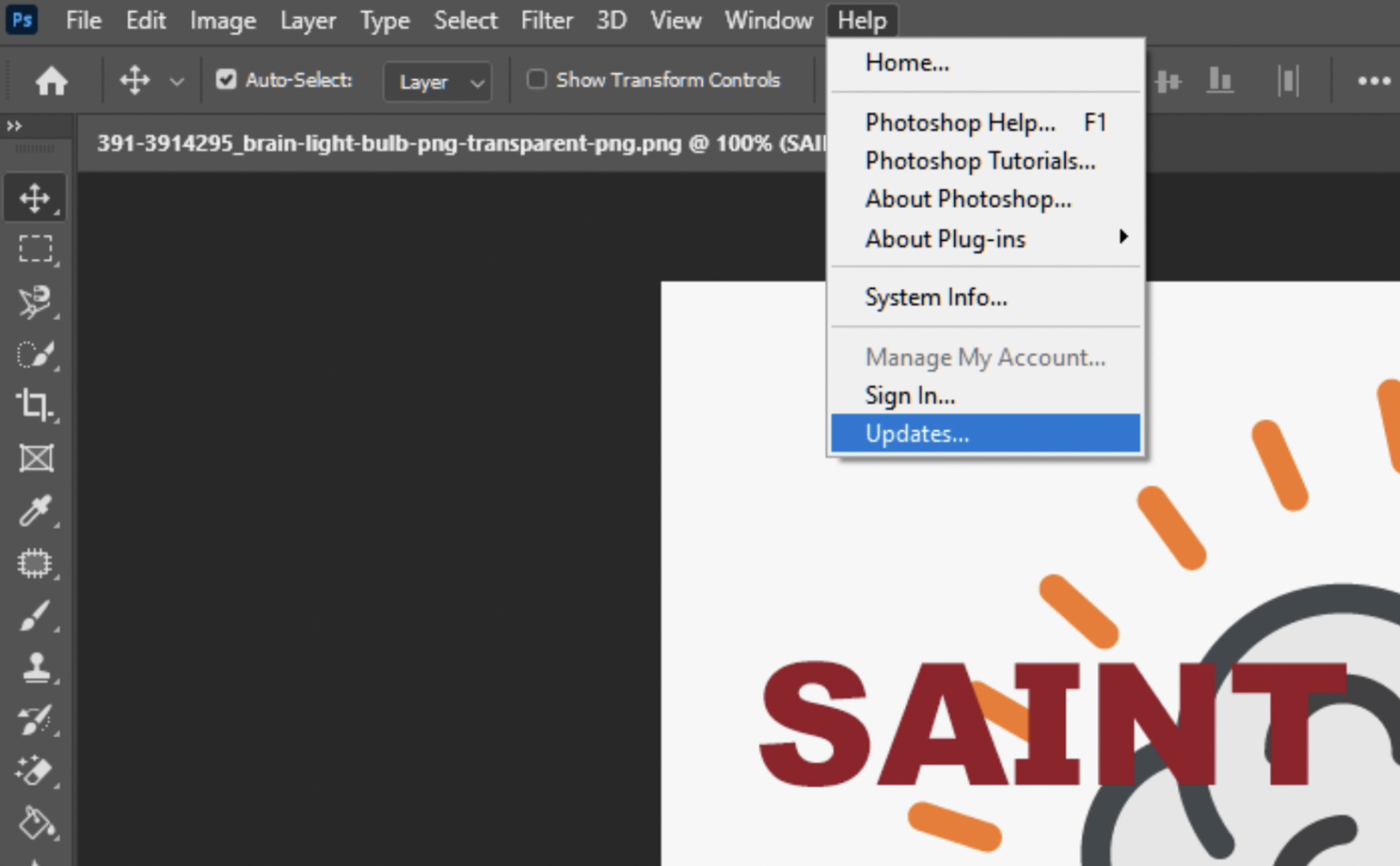
Task: Activate the Crop tool
Action: point(35,407)
